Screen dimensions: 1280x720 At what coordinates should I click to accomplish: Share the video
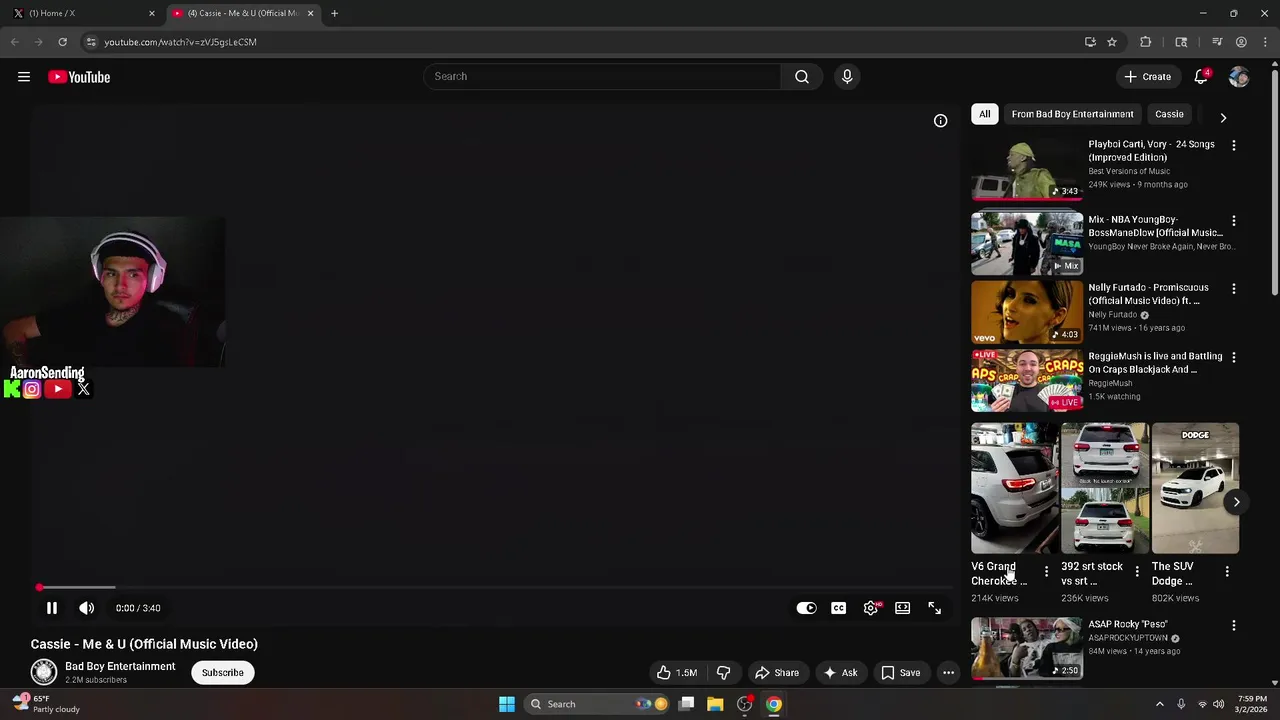click(777, 673)
